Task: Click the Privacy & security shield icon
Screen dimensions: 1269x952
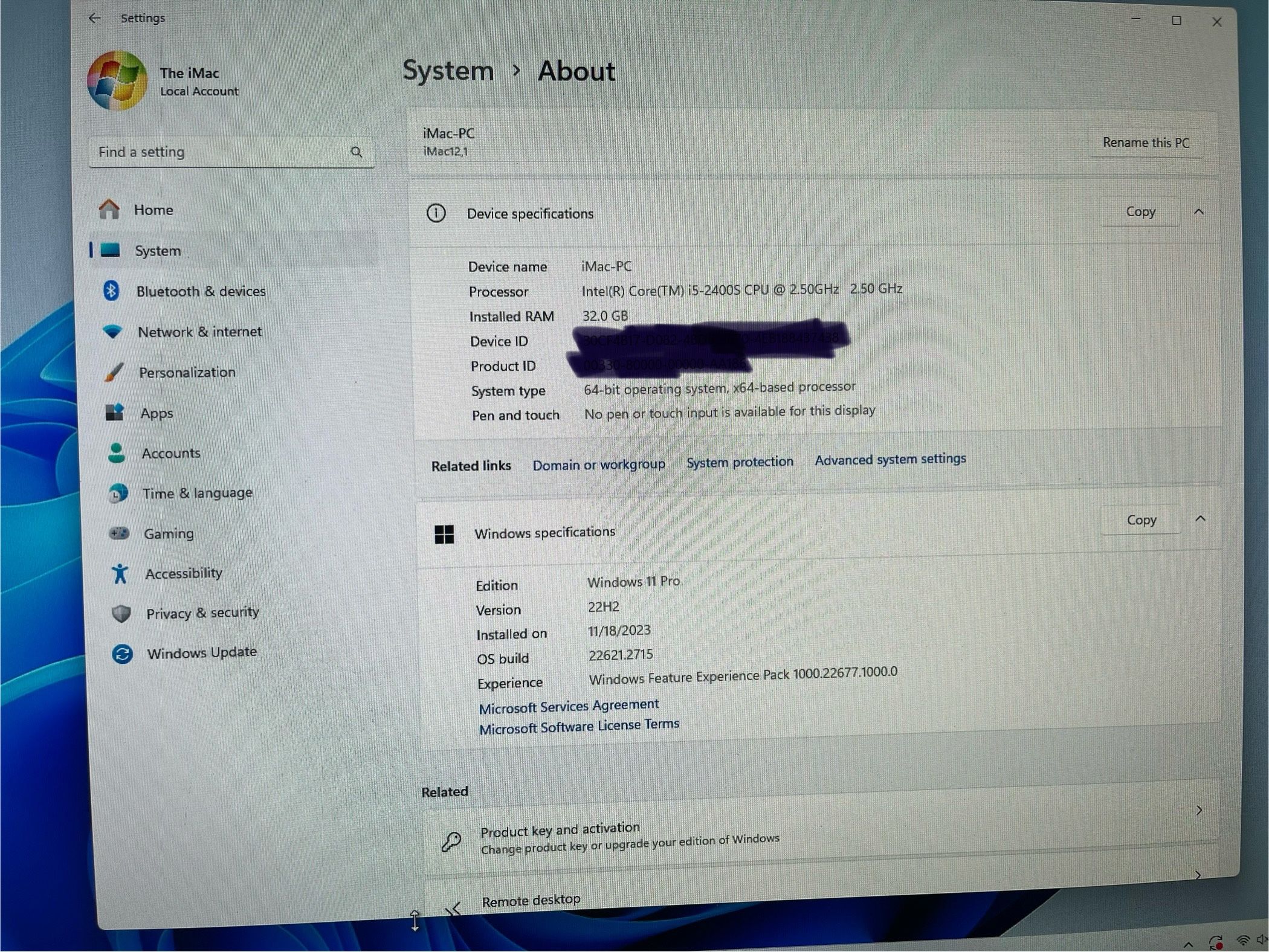Action: point(121,614)
